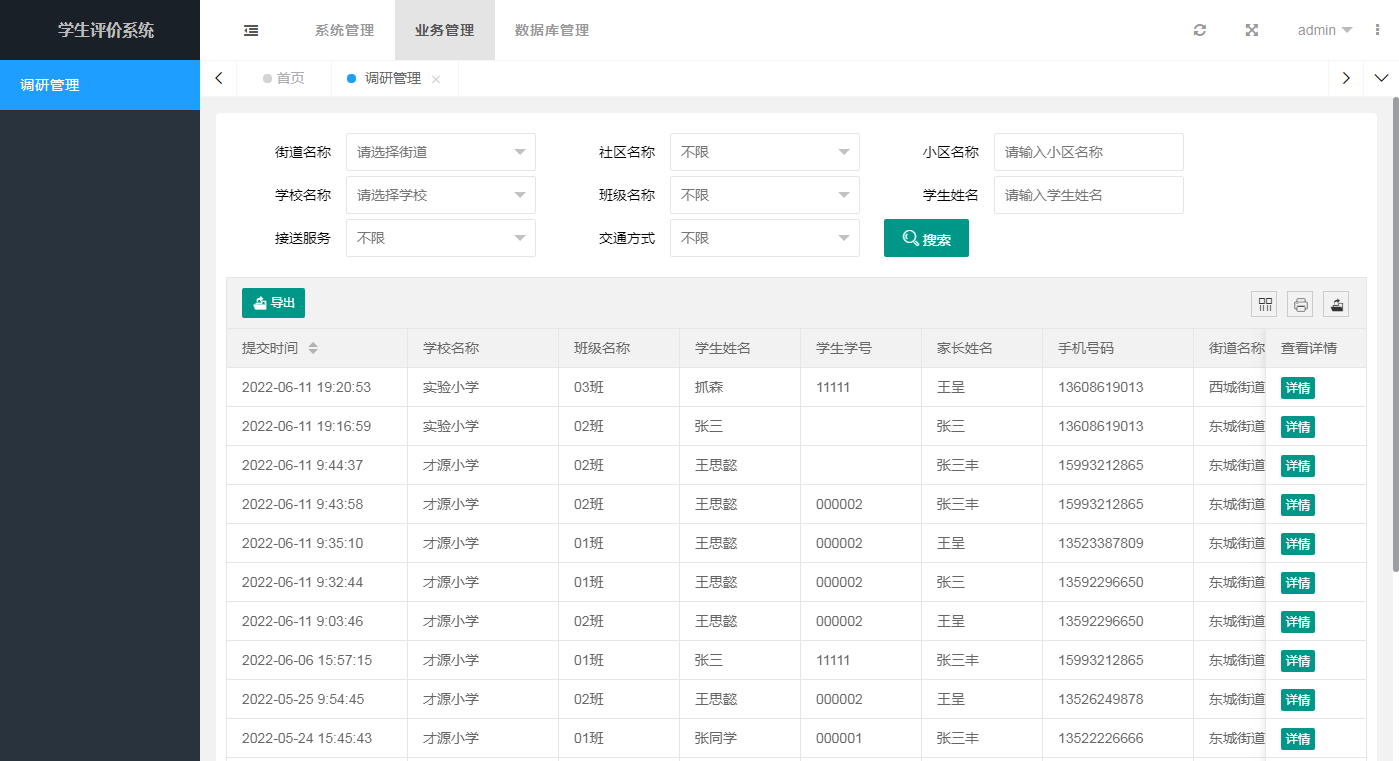Image resolution: width=1399 pixels, height=761 pixels.
Task: Click the green 搜索 button
Action: pos(926,238)
